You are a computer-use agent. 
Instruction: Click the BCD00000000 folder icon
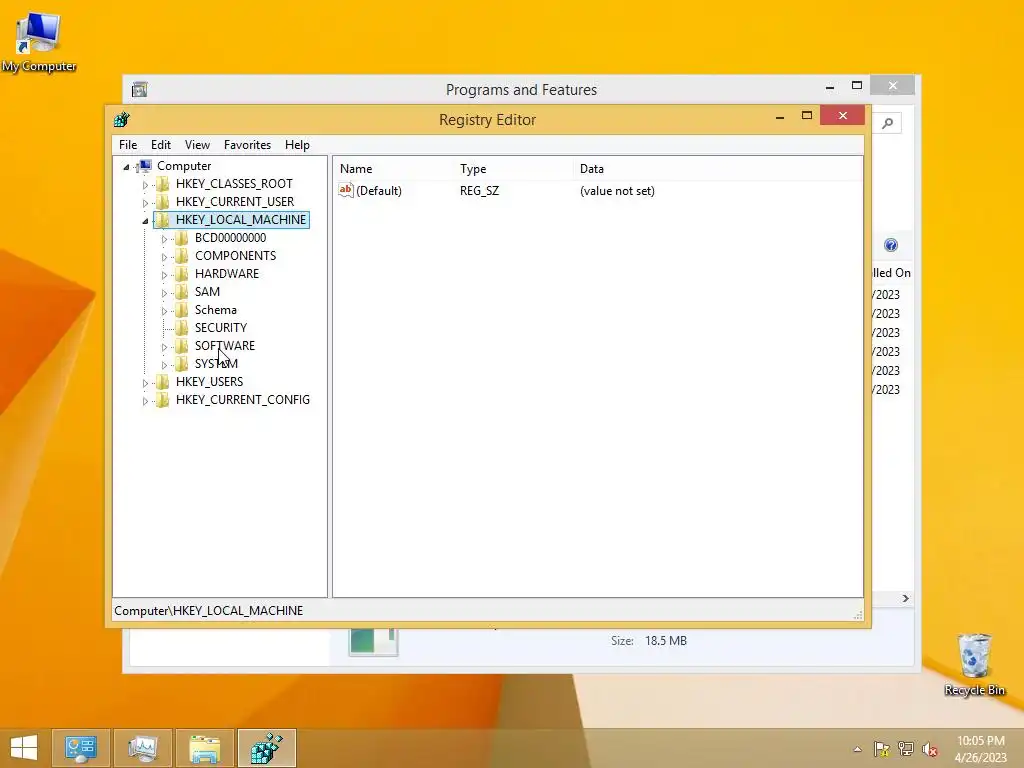pos(182,238)
